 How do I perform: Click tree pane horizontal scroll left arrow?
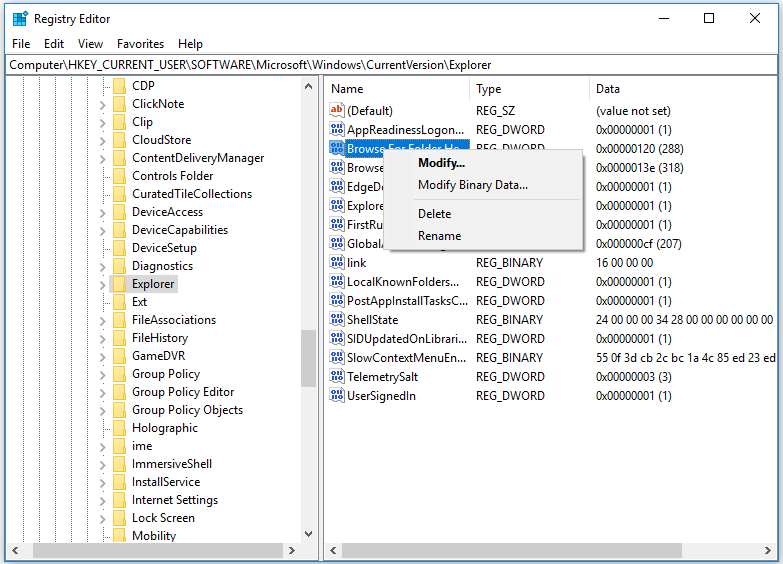click(15, 551)
